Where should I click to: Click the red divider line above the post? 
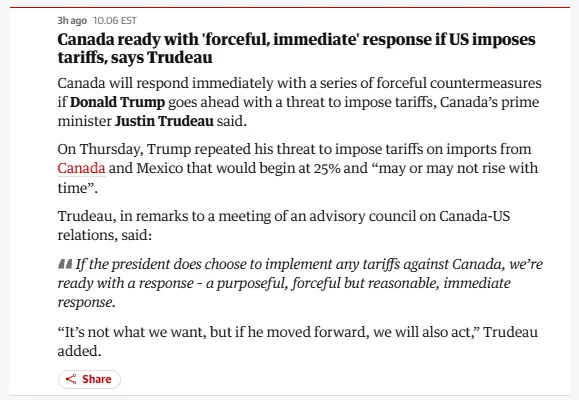290,7
